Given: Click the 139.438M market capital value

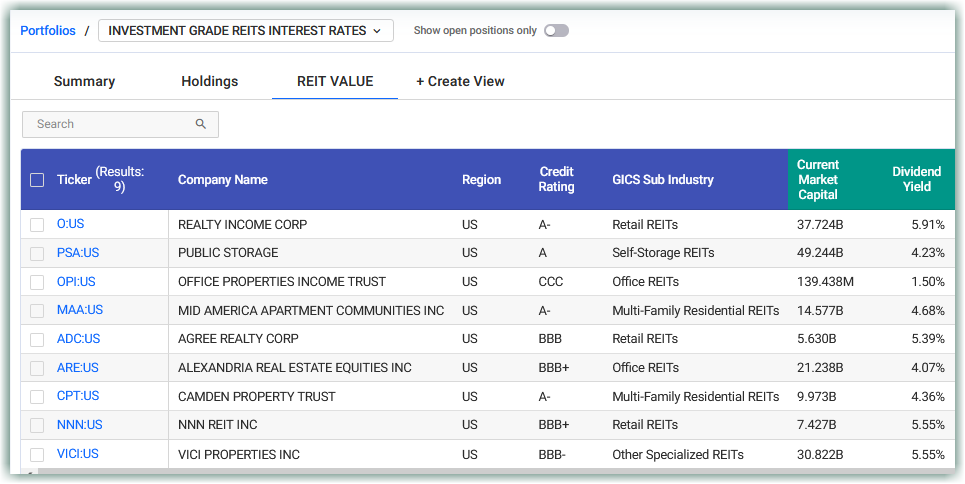Looking at the screenshot, I should 825,282.
